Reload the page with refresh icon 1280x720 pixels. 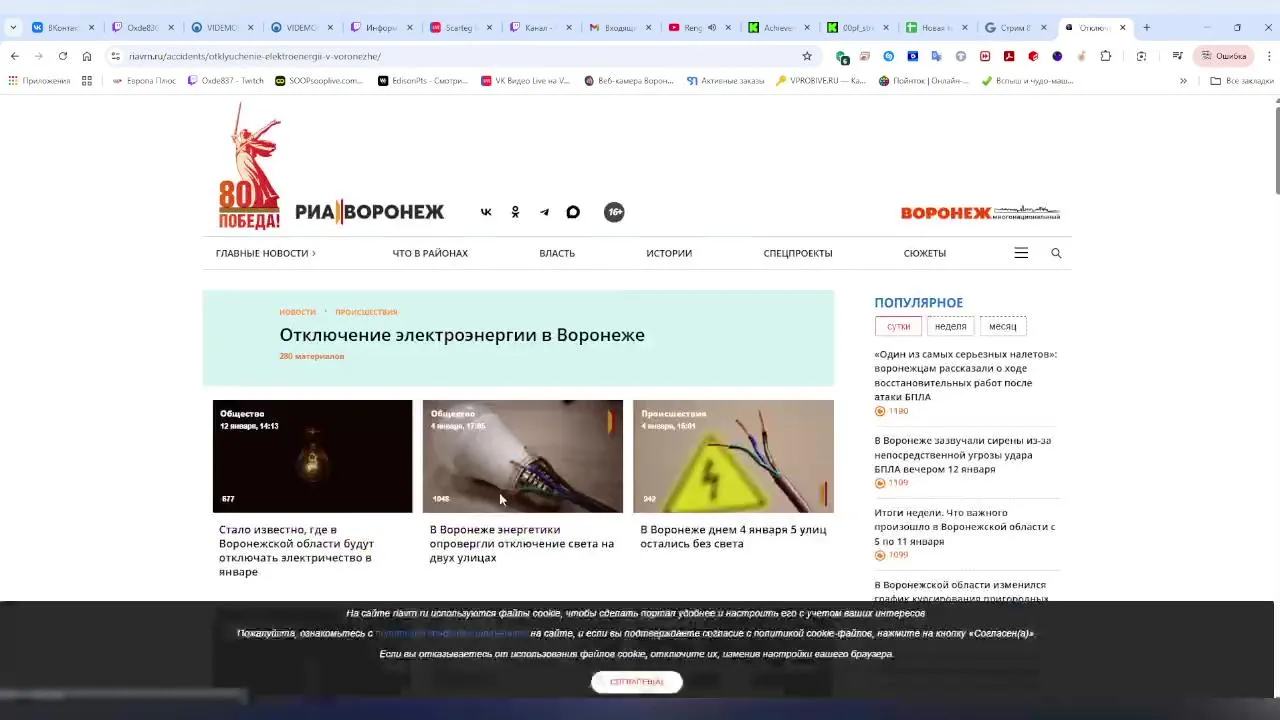(x=63, y=56)
